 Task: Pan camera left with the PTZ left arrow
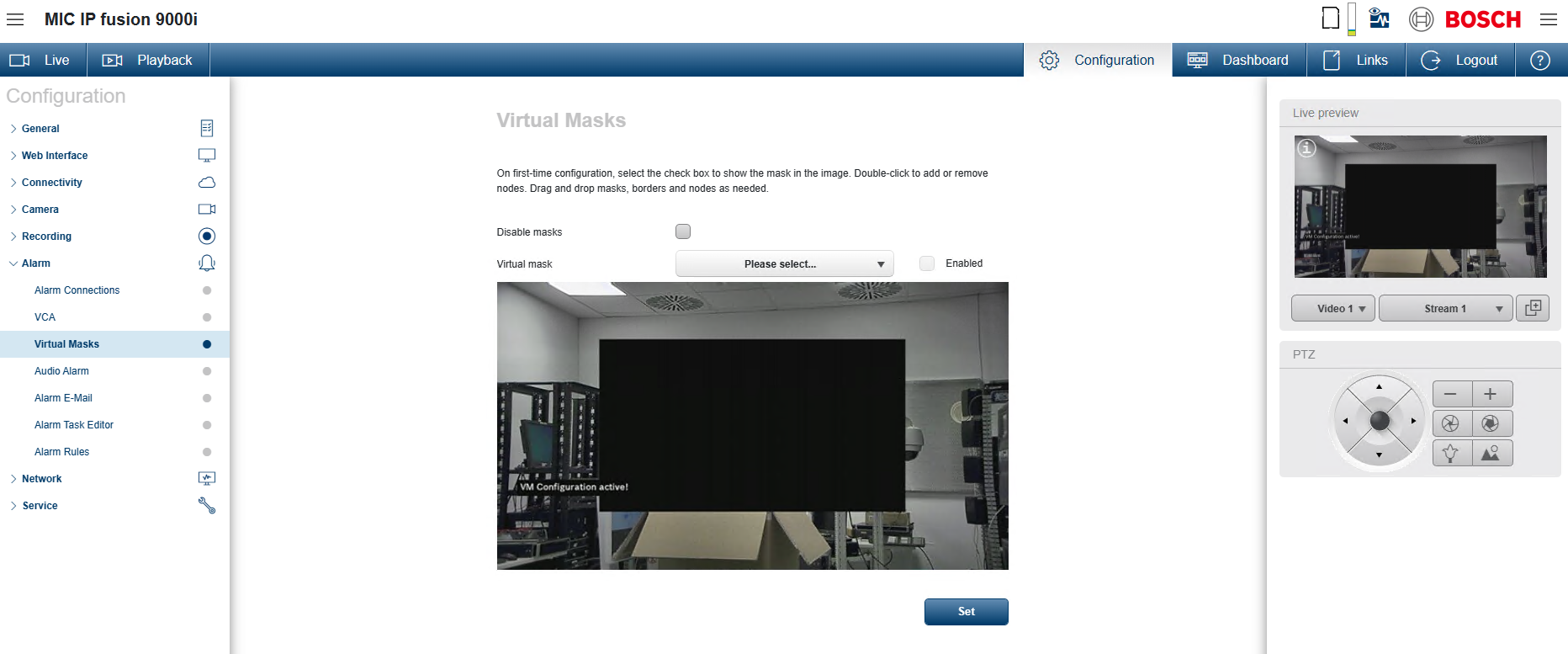[1345, 421]
